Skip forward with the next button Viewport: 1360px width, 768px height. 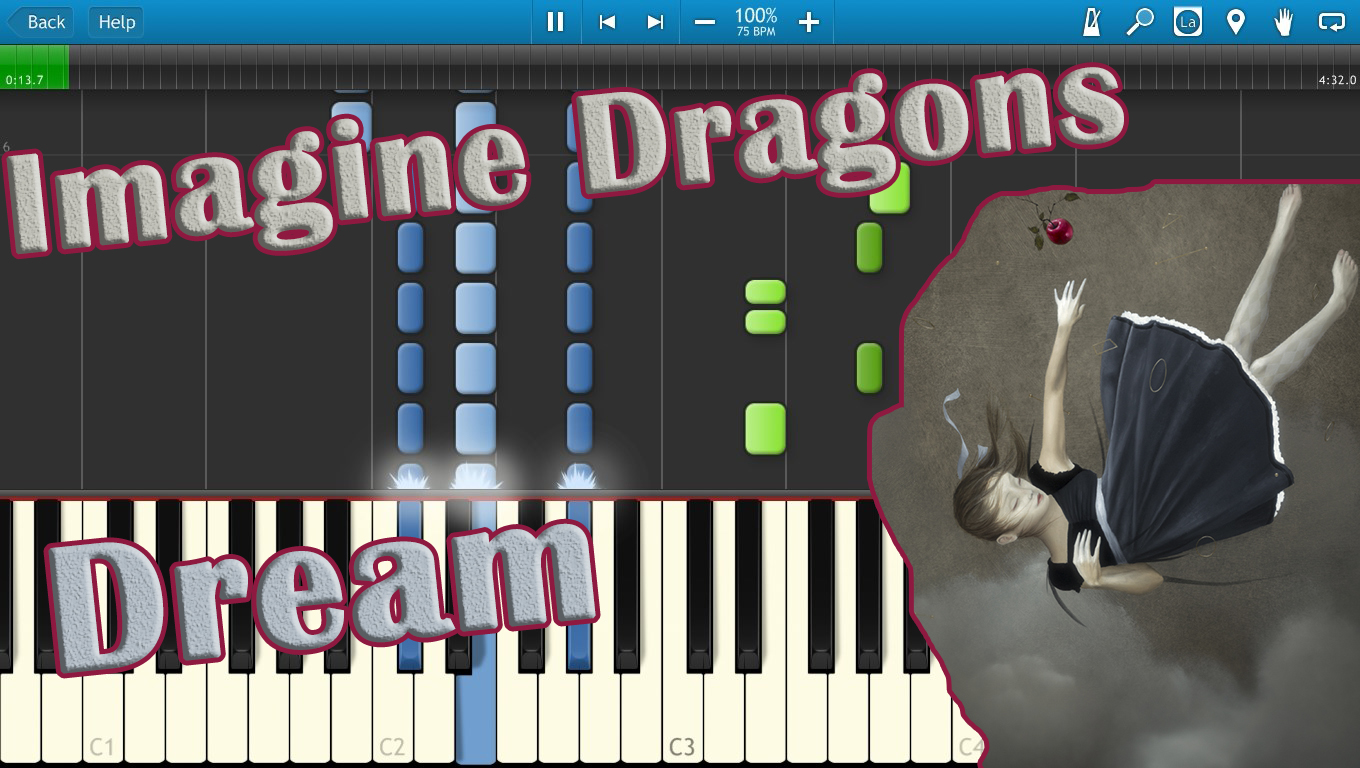656,22
